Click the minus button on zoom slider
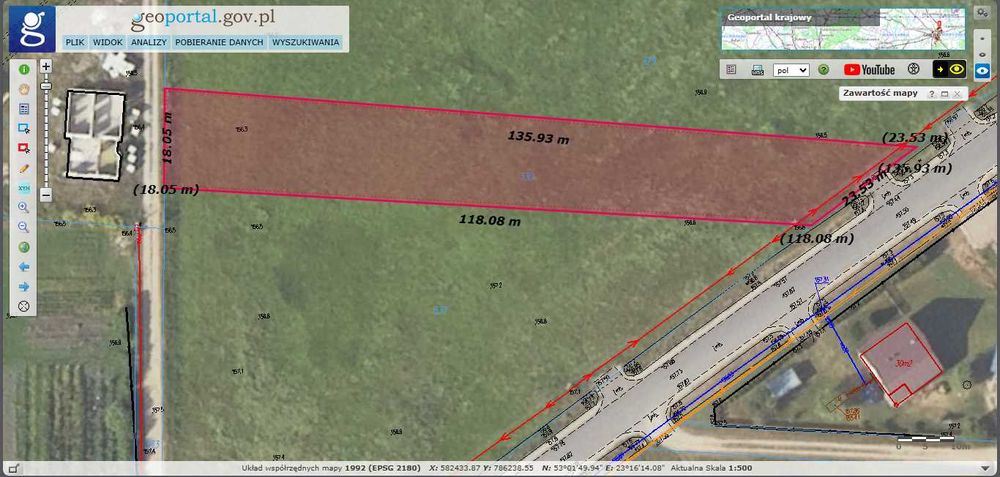This screenshot has height=477, width=1000. [46, 194]
